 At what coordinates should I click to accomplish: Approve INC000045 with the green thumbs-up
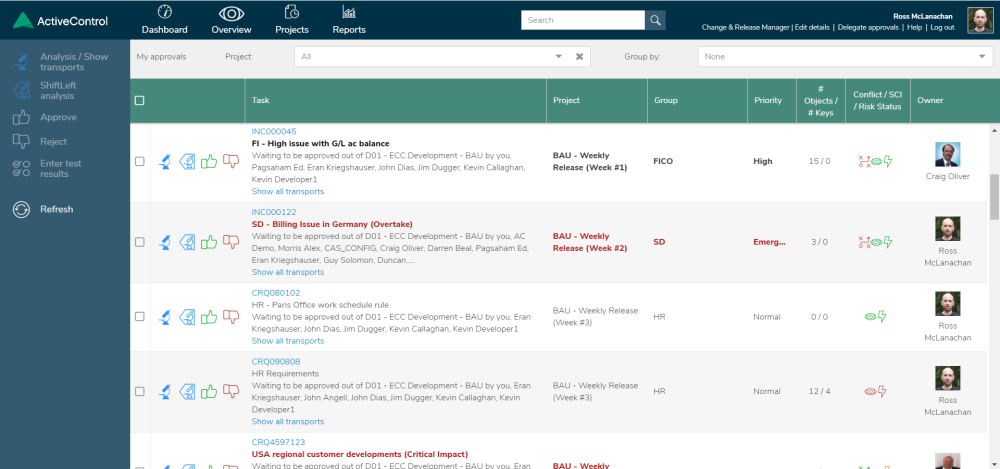tap(209, 161)
